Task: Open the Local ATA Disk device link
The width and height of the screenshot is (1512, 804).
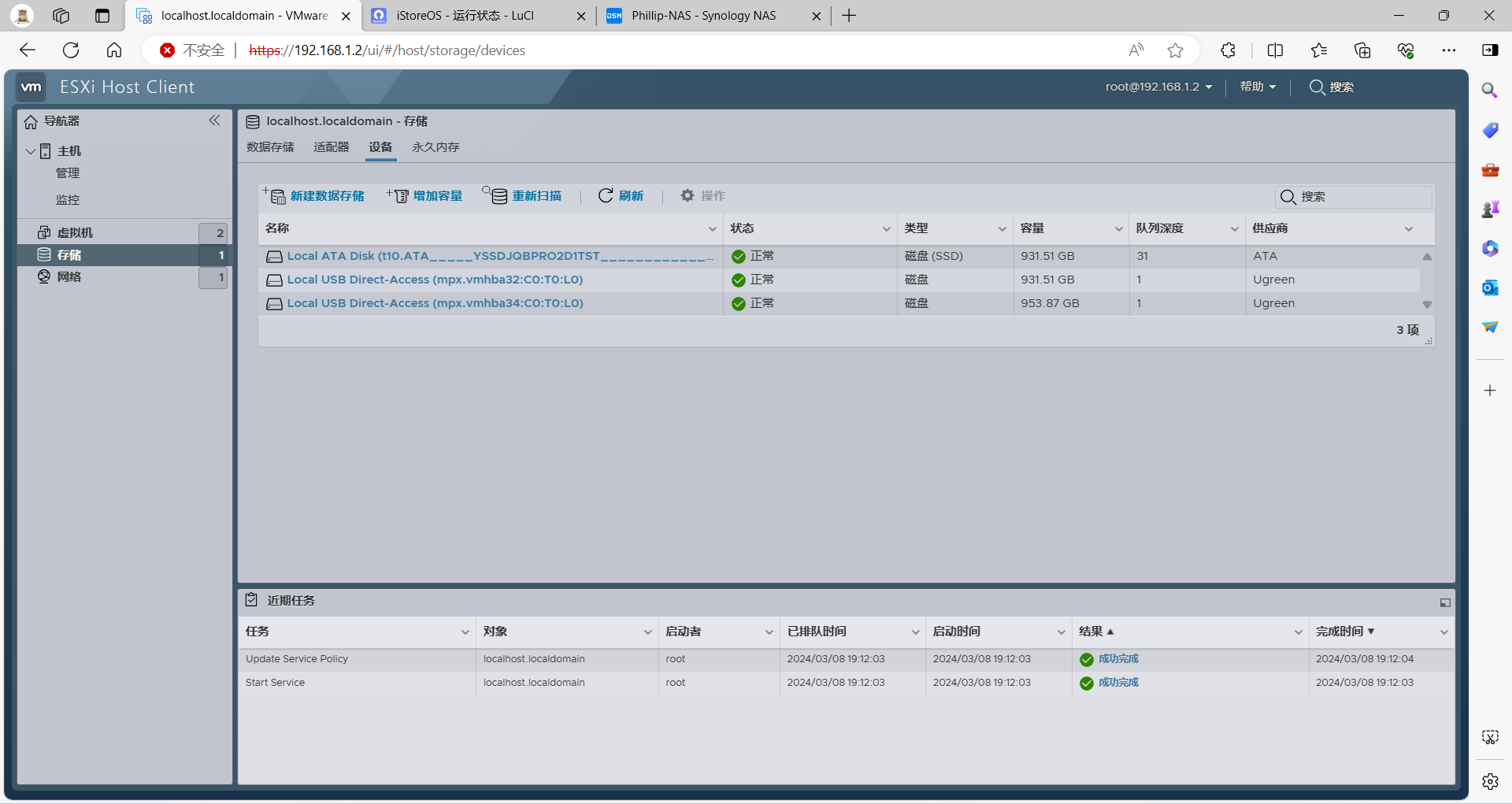Action: [499, 256]
